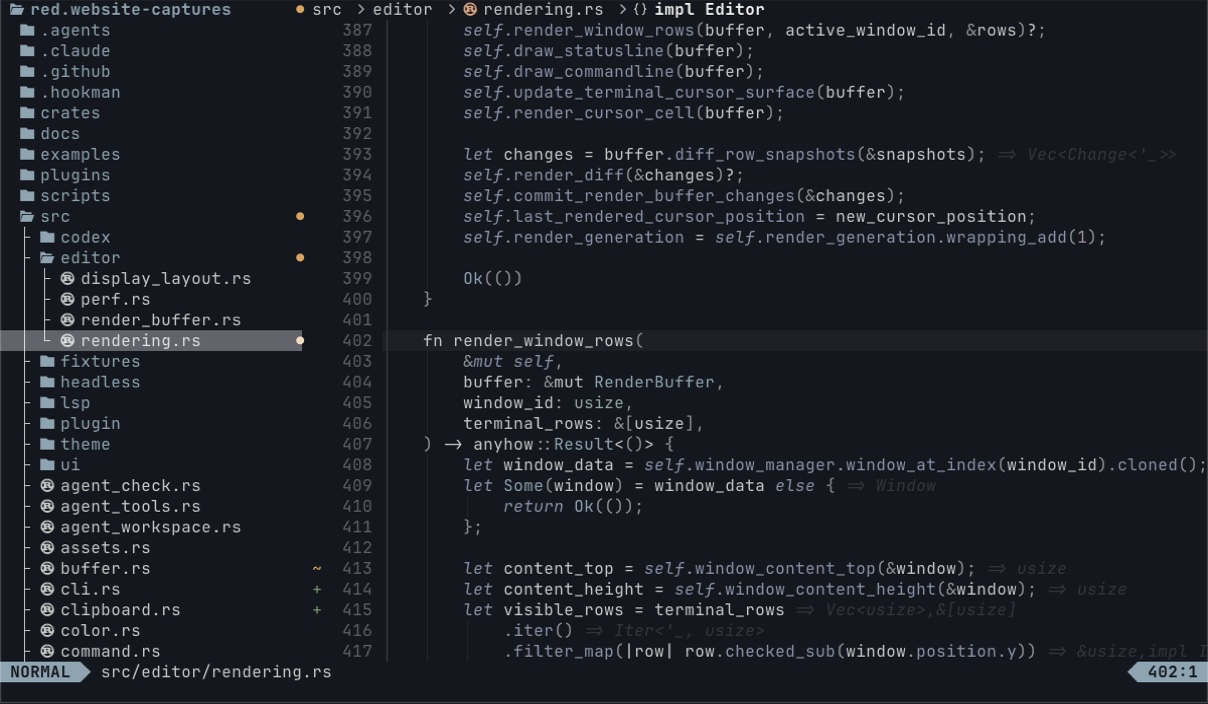Click the white dot on the rendering.rs row
This screenshot has height=704, width=1208.
pos(299,340)
